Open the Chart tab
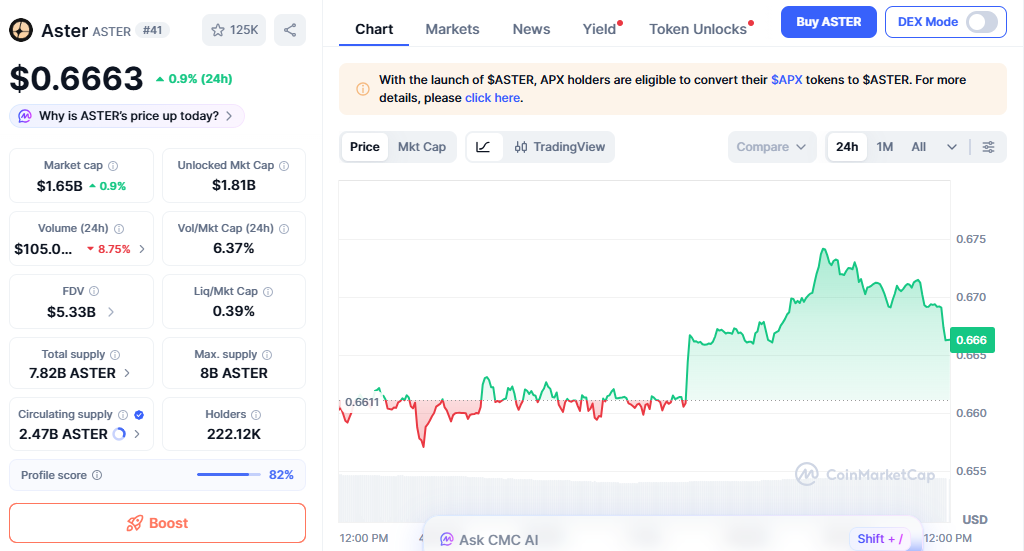The width and height of the screenshot is (1024, 551). point(374,29)
